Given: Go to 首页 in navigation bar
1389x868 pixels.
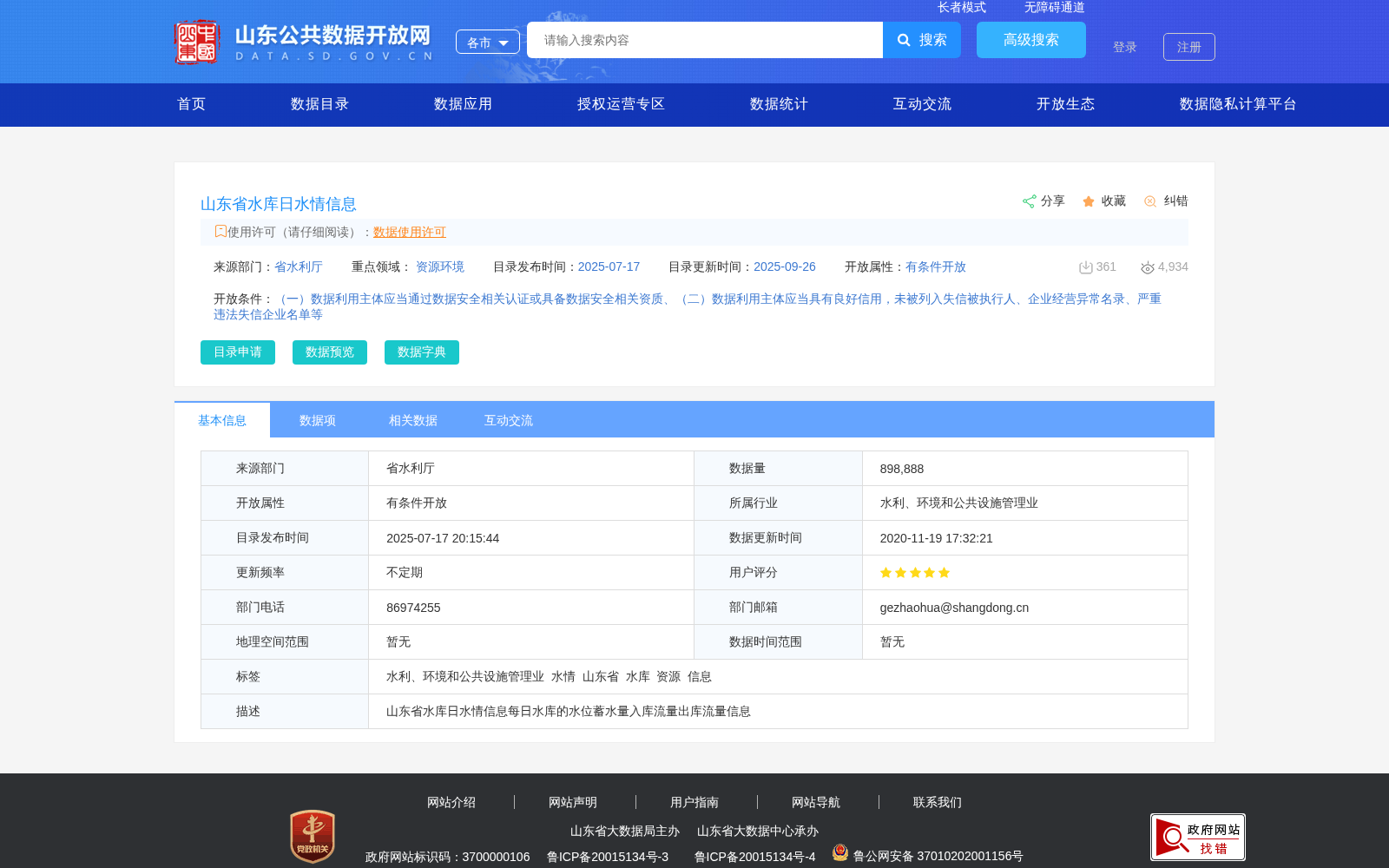Looking at the screenshot, I should pos(192,104).
